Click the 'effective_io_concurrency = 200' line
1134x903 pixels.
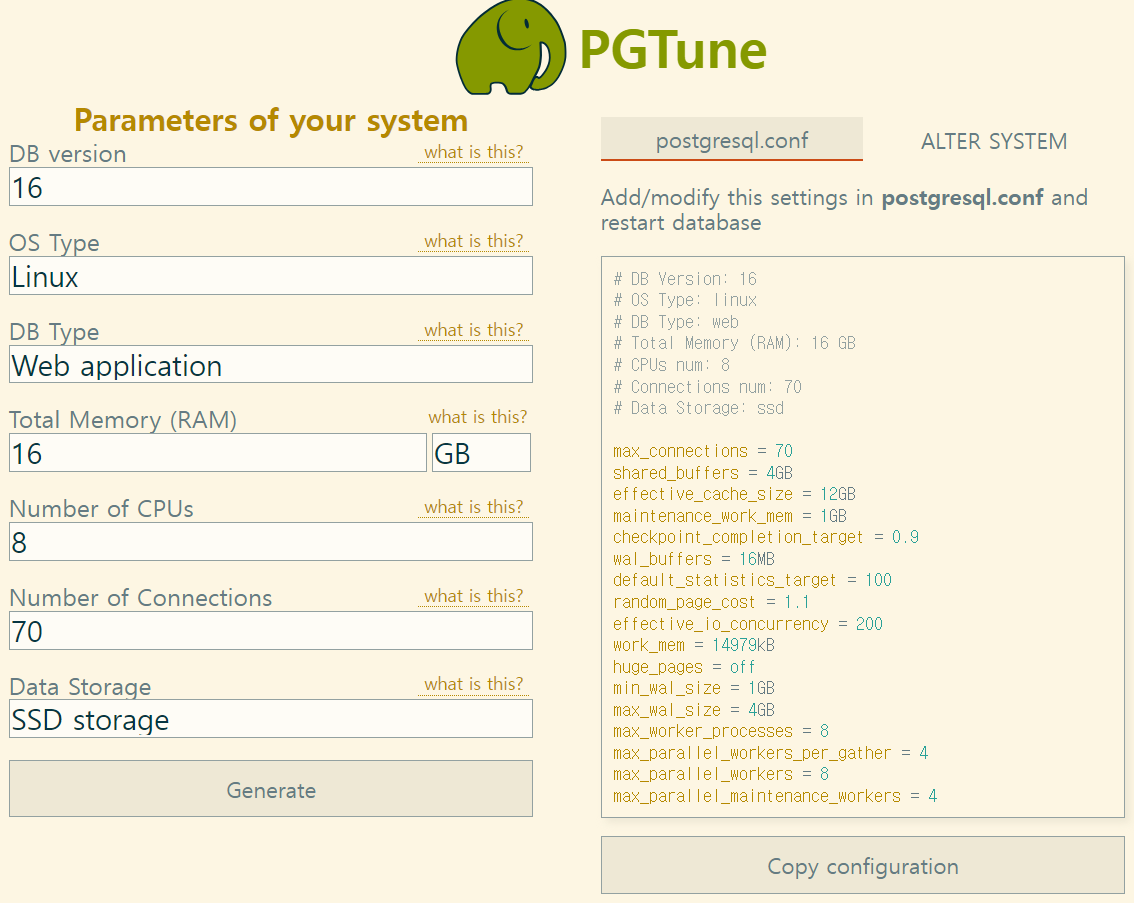coord(748,624)
